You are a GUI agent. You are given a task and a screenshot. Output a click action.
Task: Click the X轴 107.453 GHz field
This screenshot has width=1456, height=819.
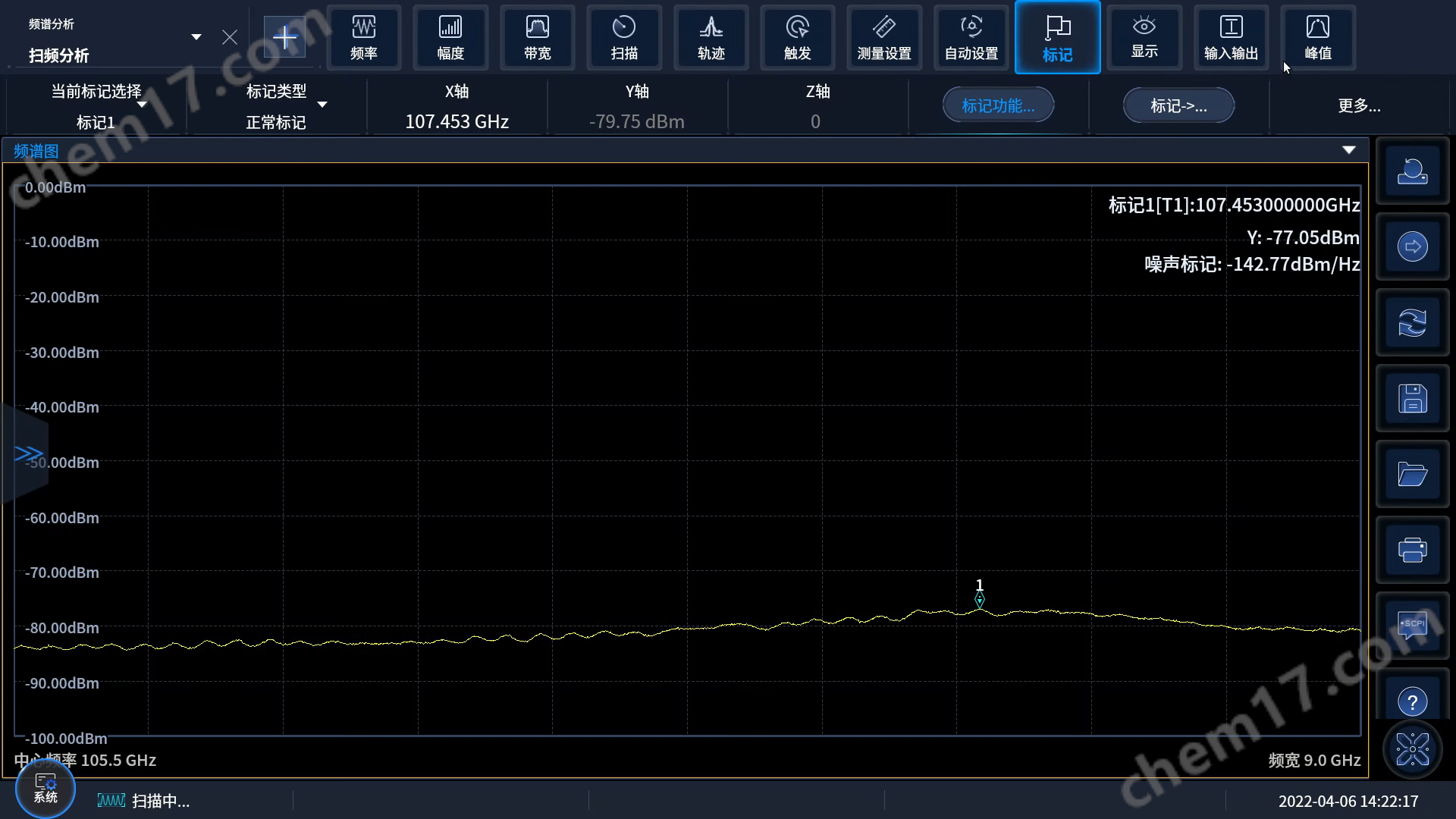pyautogui.click(x=457, y=121)
